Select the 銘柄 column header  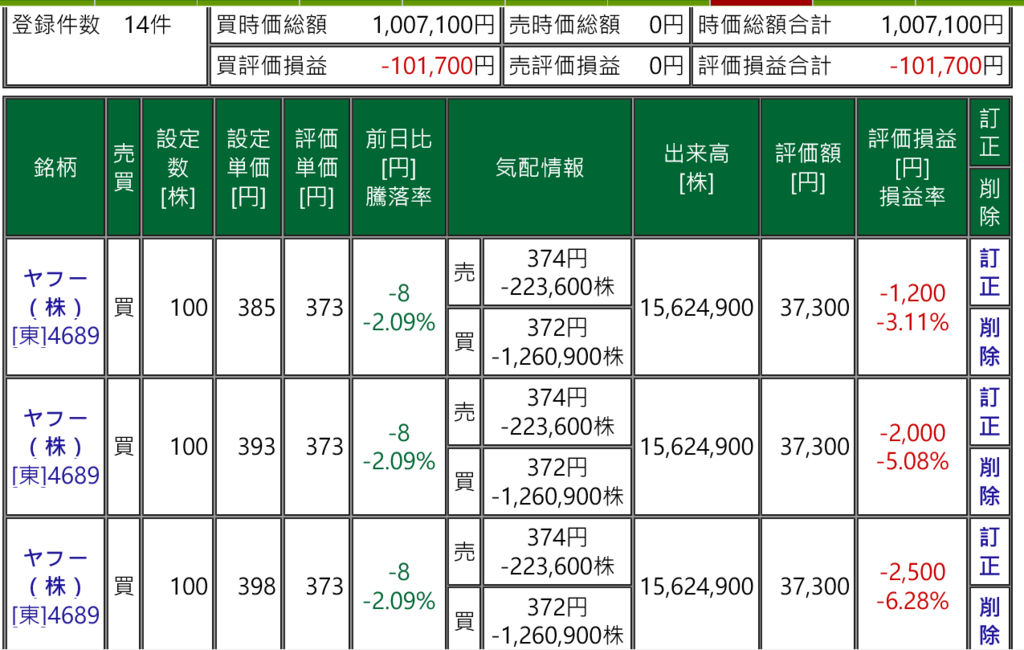point(56,167)
